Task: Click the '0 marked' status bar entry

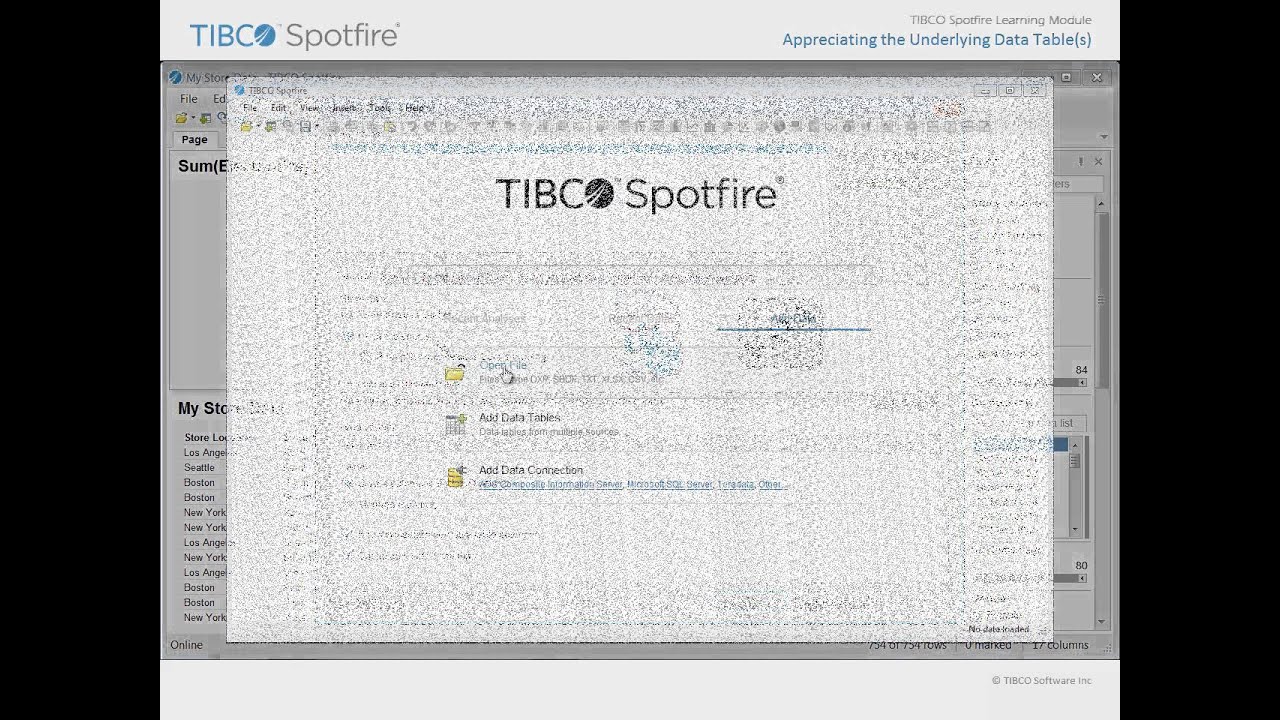Action: 988,645
